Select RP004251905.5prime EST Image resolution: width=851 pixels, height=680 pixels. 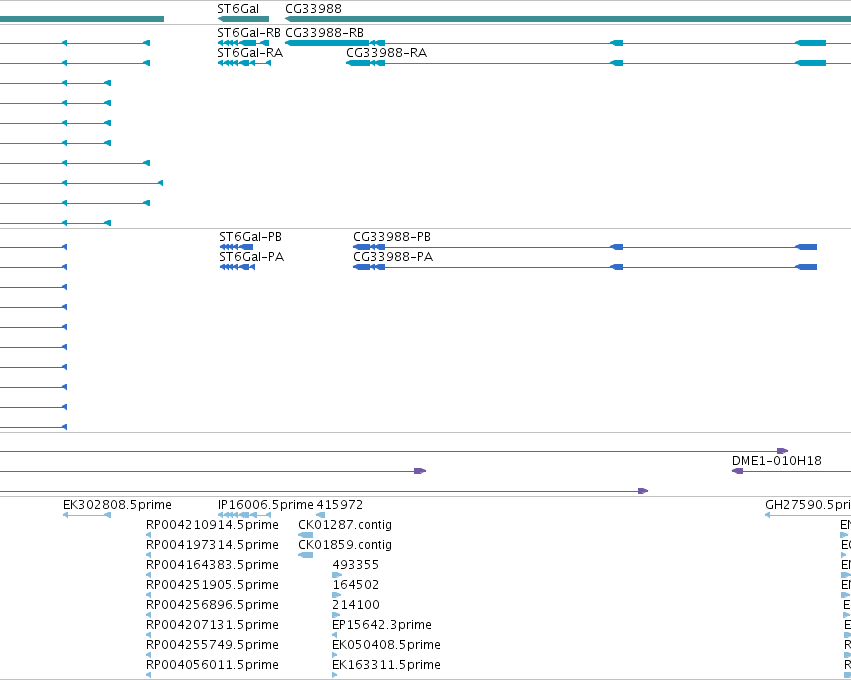coord(212,585)
